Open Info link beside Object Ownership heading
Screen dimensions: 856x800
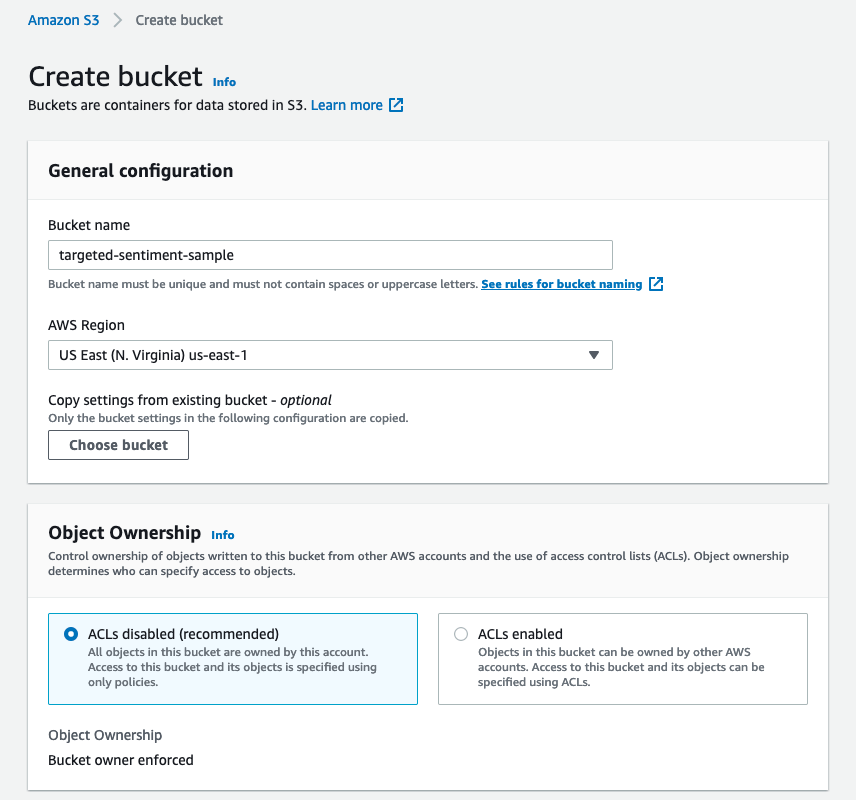click(x=223, y=535)
